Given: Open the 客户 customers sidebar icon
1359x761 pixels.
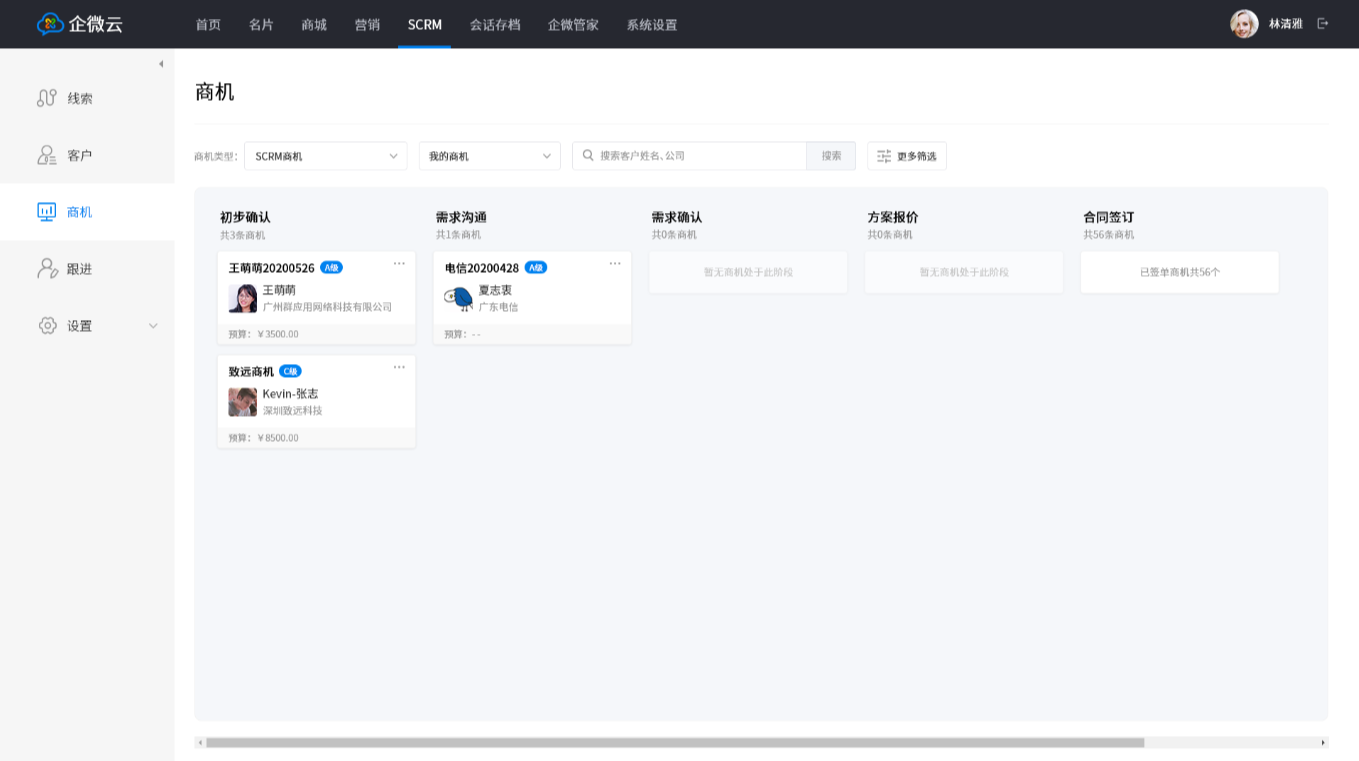Looking at the screenshot, I should (47, 155).
